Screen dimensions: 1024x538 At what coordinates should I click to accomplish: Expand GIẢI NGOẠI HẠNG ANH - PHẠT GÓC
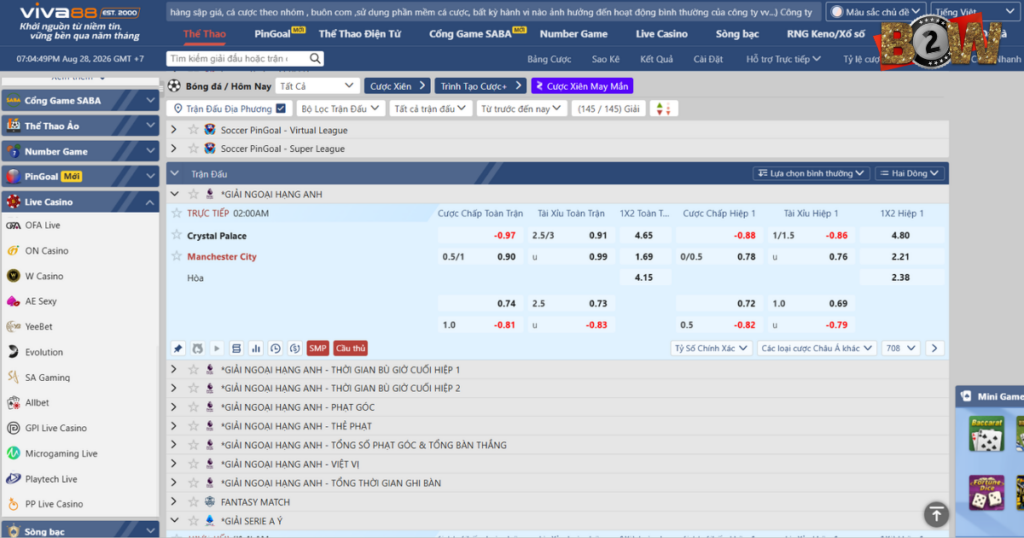tap(174, 407)
